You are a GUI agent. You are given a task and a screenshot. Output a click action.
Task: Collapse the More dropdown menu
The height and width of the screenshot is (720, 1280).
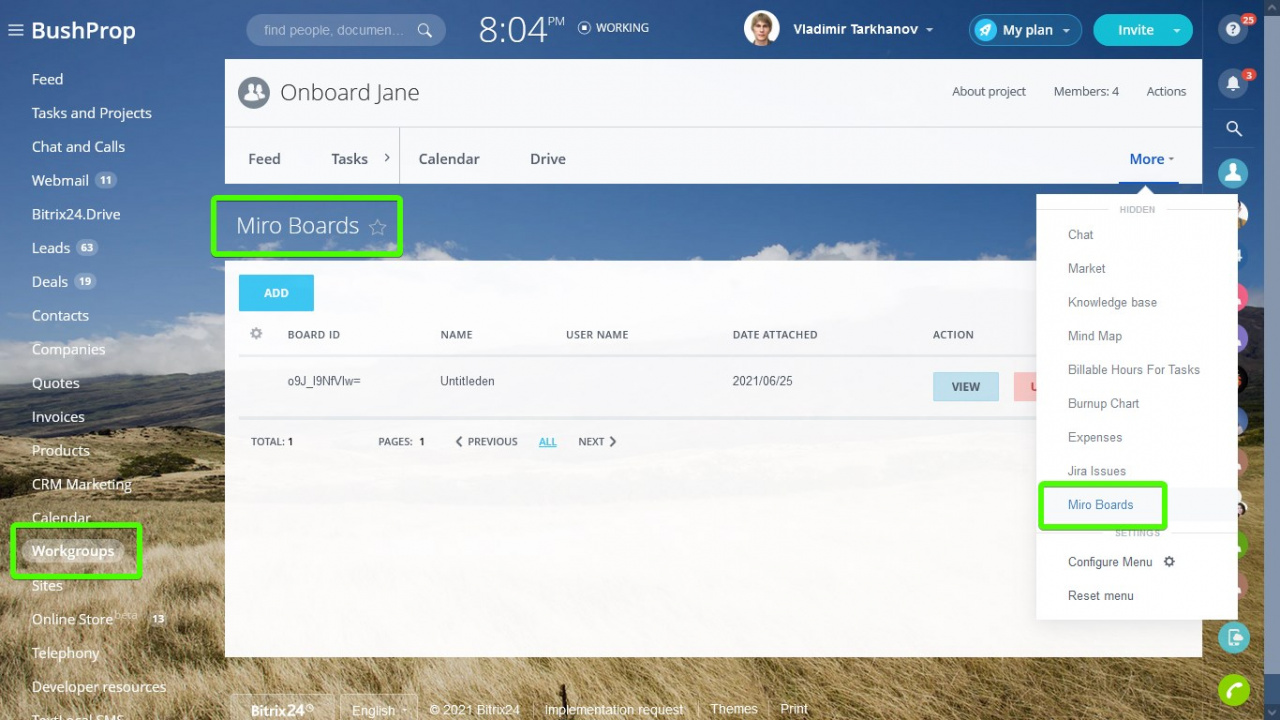1151,159
